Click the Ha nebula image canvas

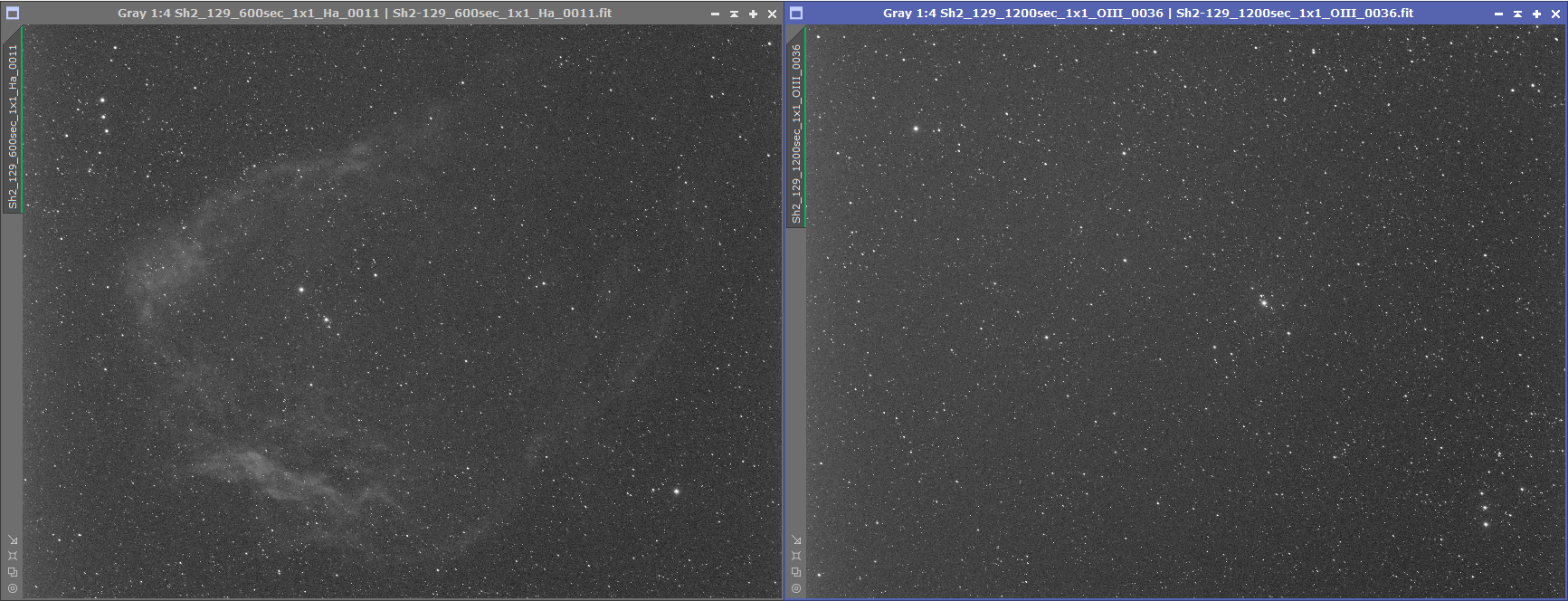pyautogui.click(x=402, y=311)
